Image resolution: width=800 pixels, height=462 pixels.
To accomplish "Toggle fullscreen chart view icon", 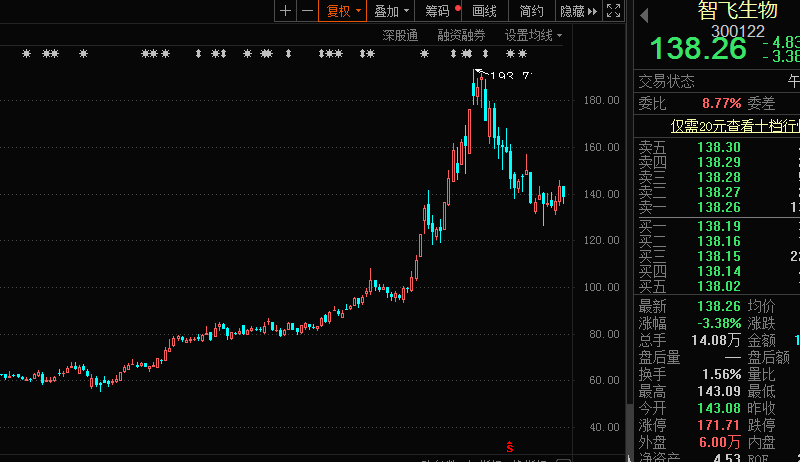I will [614, 11].
